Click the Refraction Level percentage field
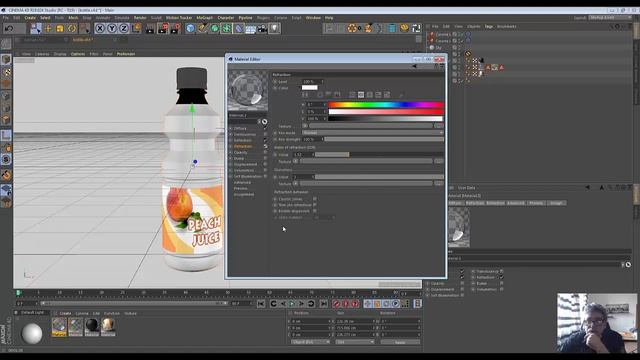 (x=312, y=82)
